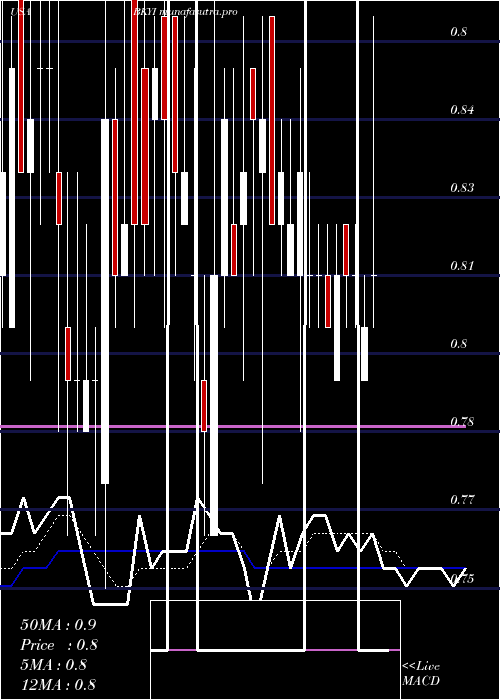
Task: Select the 0.78 price axis label
Action: (x=462, y=421)
